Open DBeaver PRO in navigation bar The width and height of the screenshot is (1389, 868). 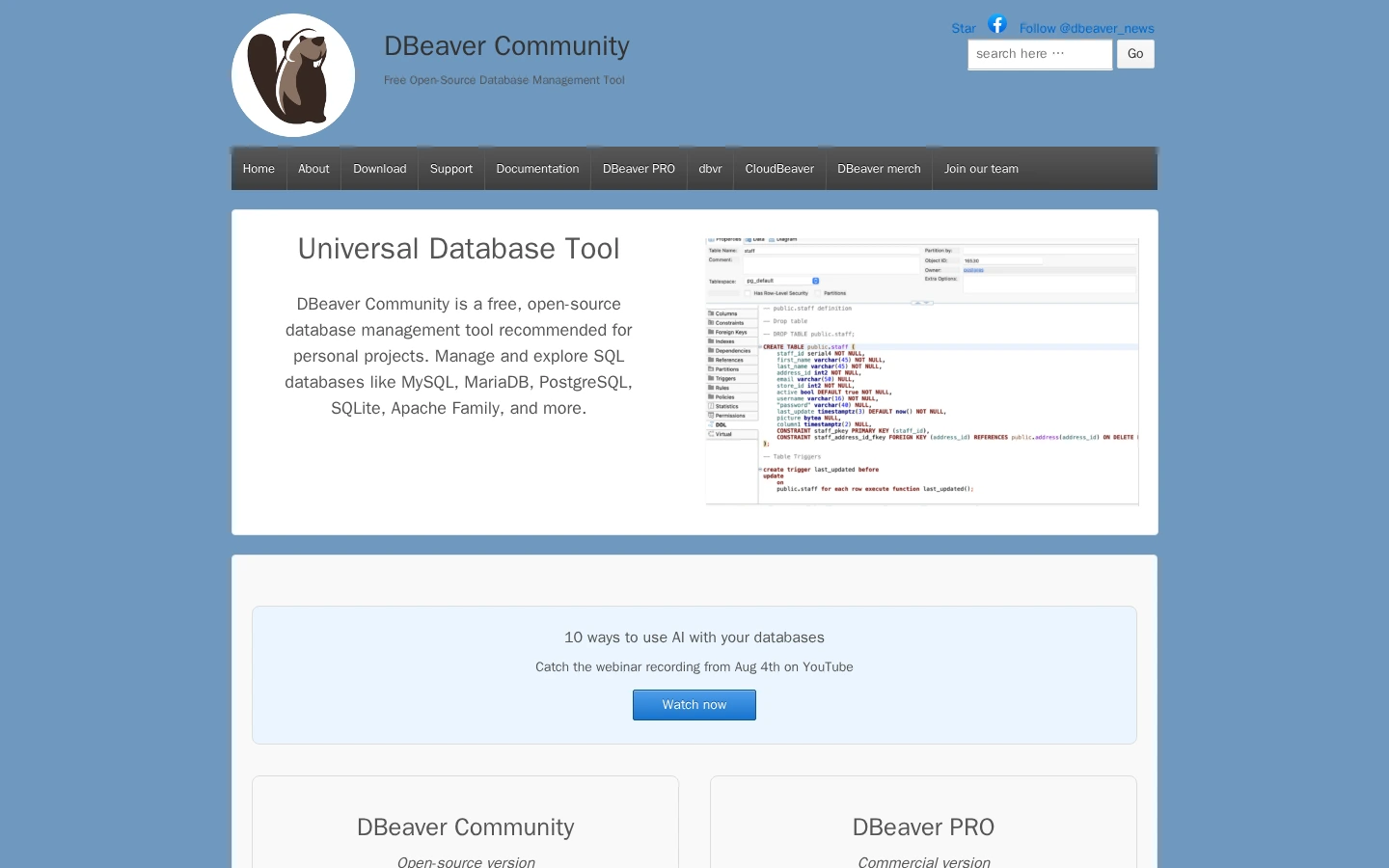[639, 169]
